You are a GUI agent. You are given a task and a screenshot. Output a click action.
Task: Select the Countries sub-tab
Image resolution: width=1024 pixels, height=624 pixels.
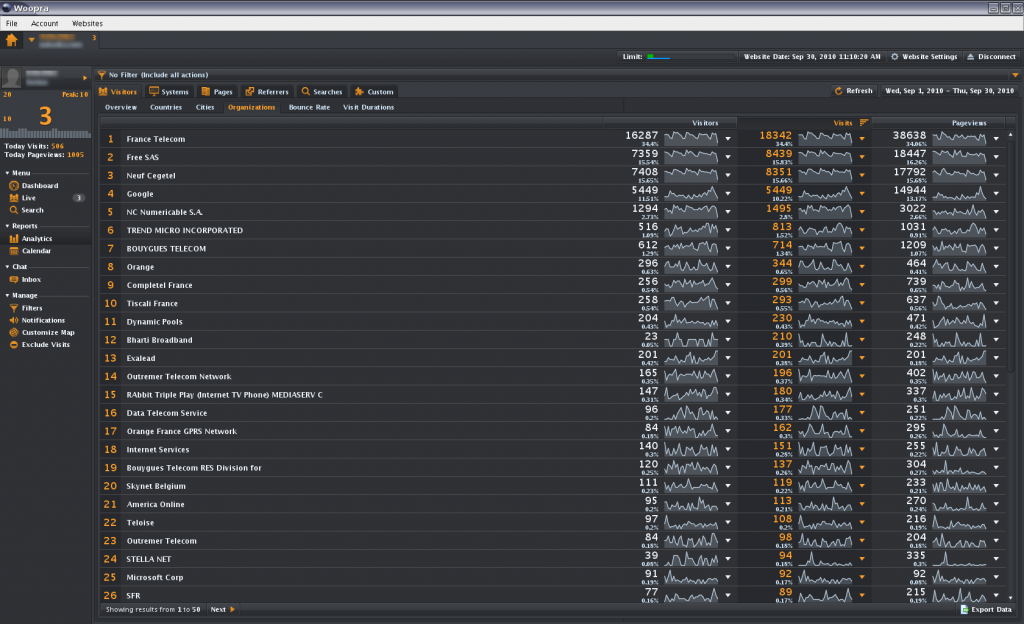click(166, 107)
